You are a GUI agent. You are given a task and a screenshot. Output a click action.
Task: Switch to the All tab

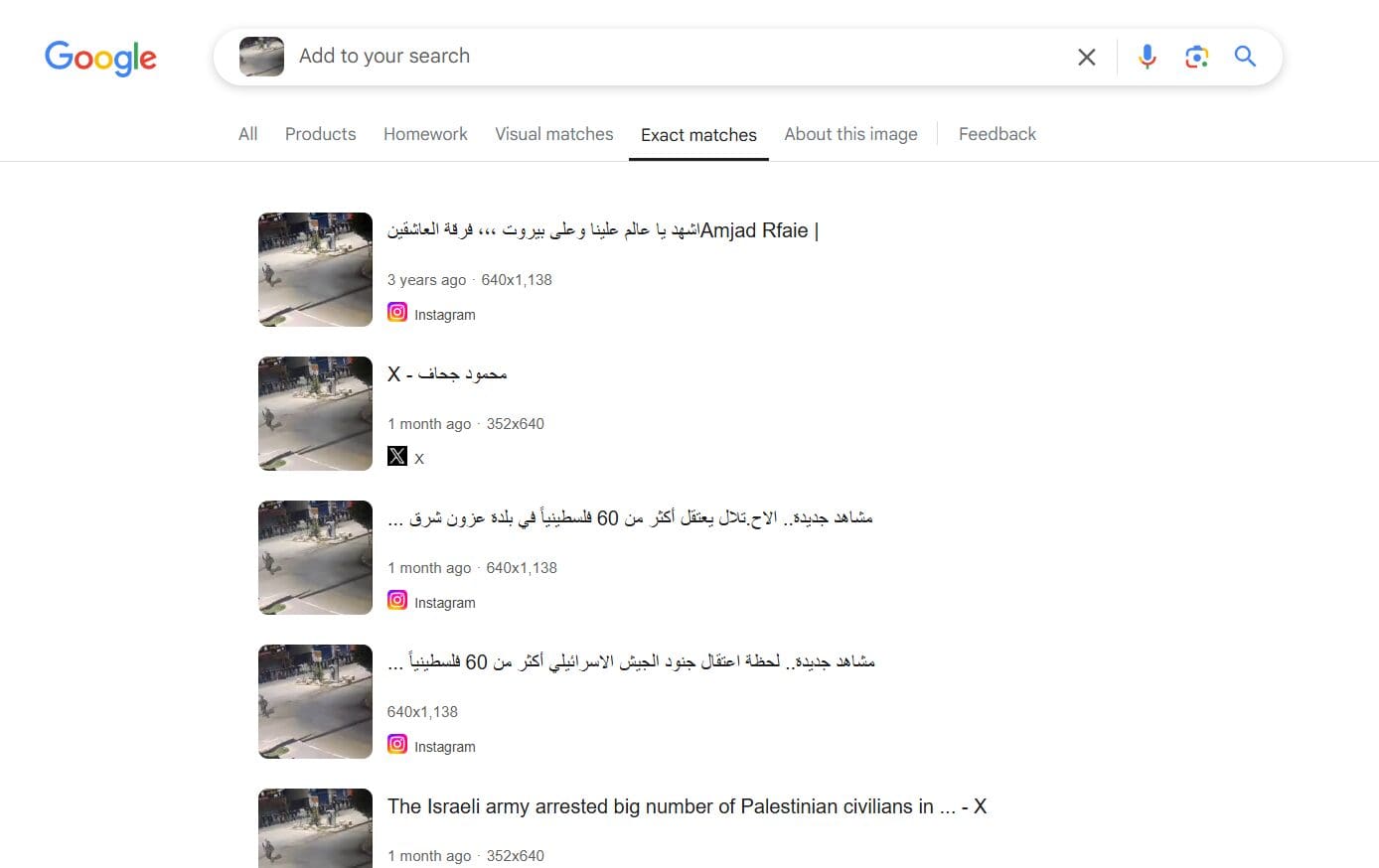tap(248, 134)
